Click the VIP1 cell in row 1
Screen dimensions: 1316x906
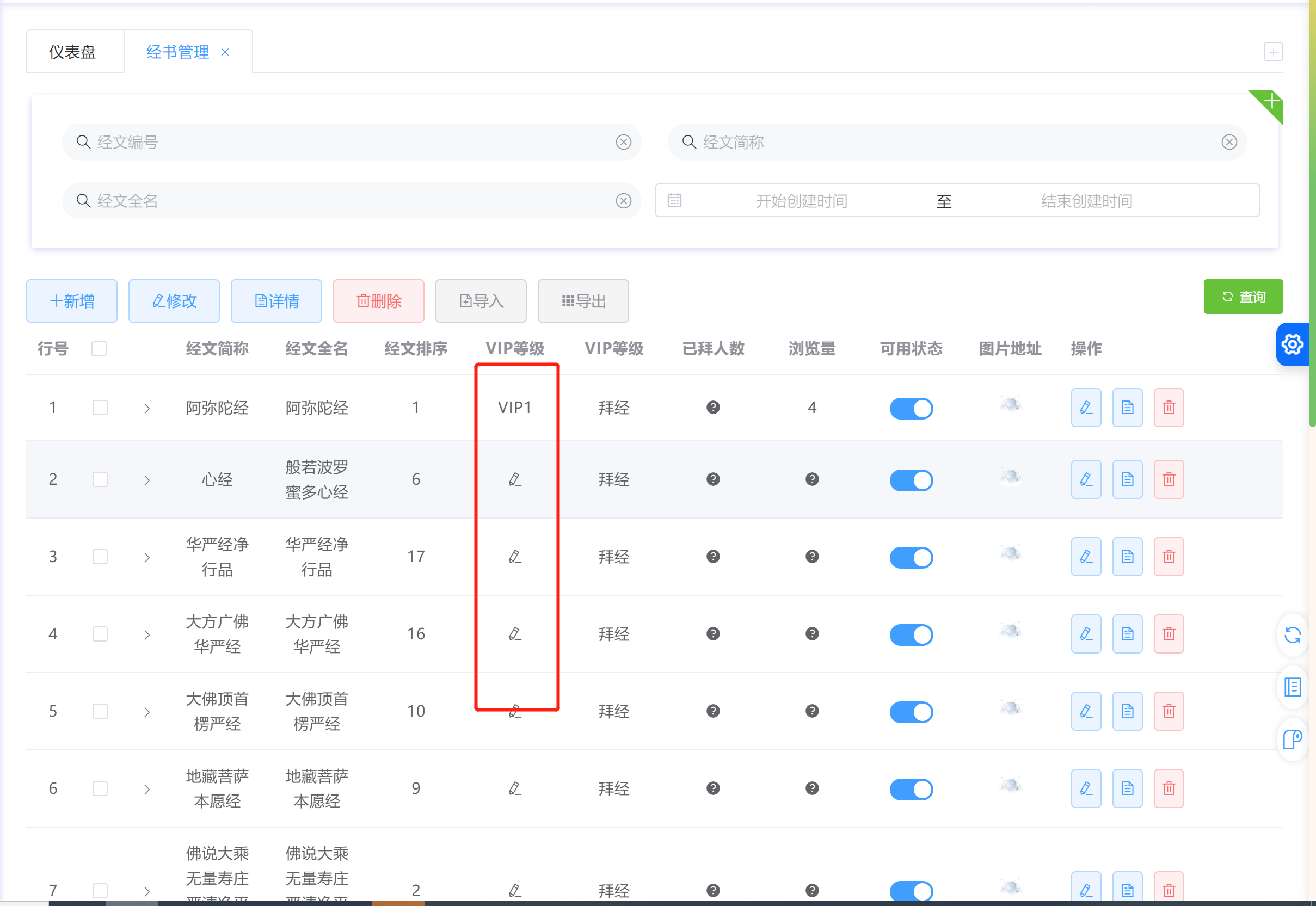514,408
